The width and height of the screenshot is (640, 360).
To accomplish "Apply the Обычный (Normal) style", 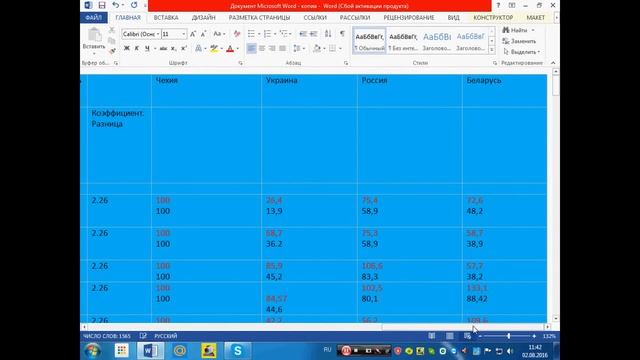I will 369,40.
